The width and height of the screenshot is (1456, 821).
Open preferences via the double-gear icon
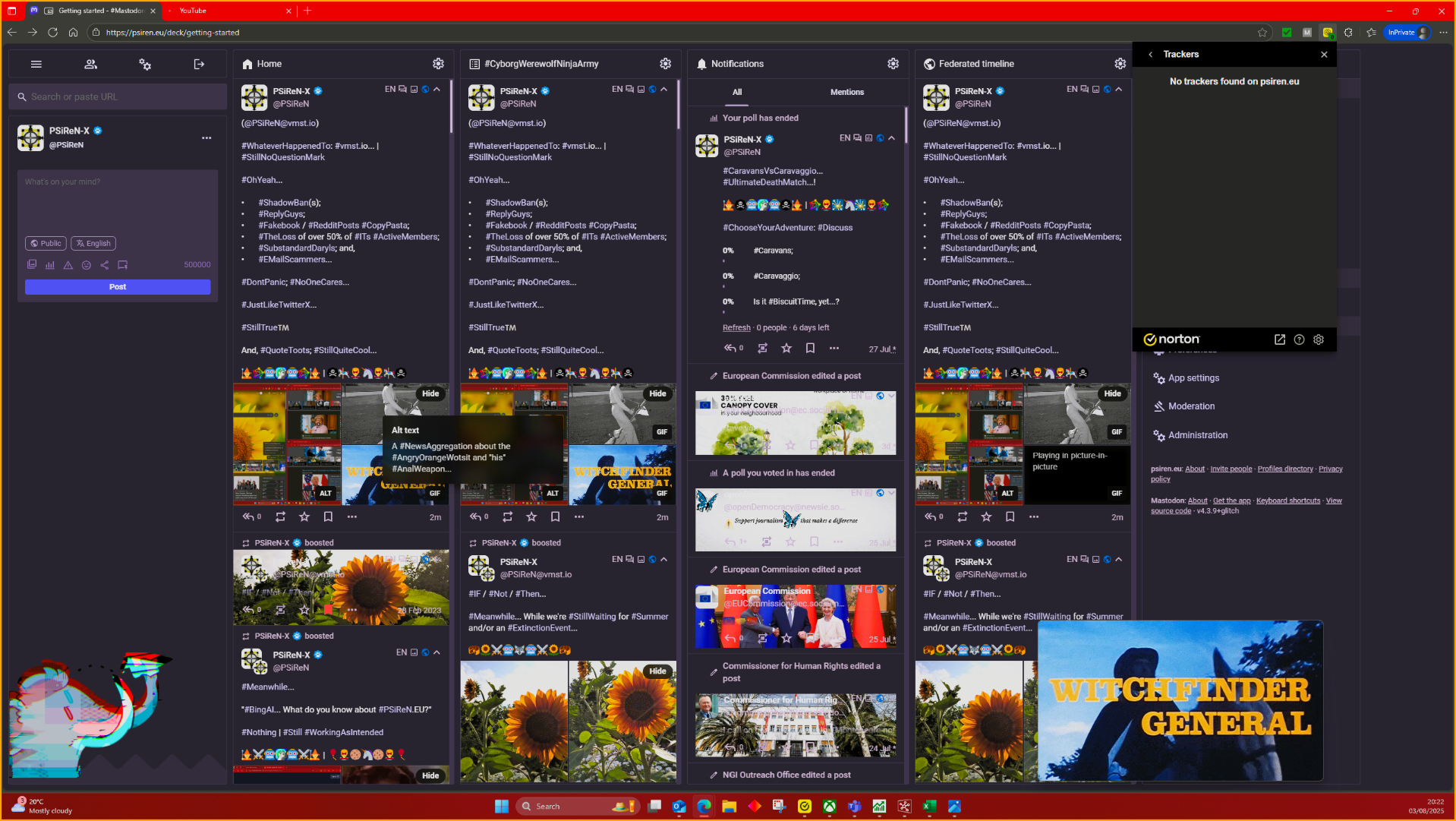[x=145, y=65]
